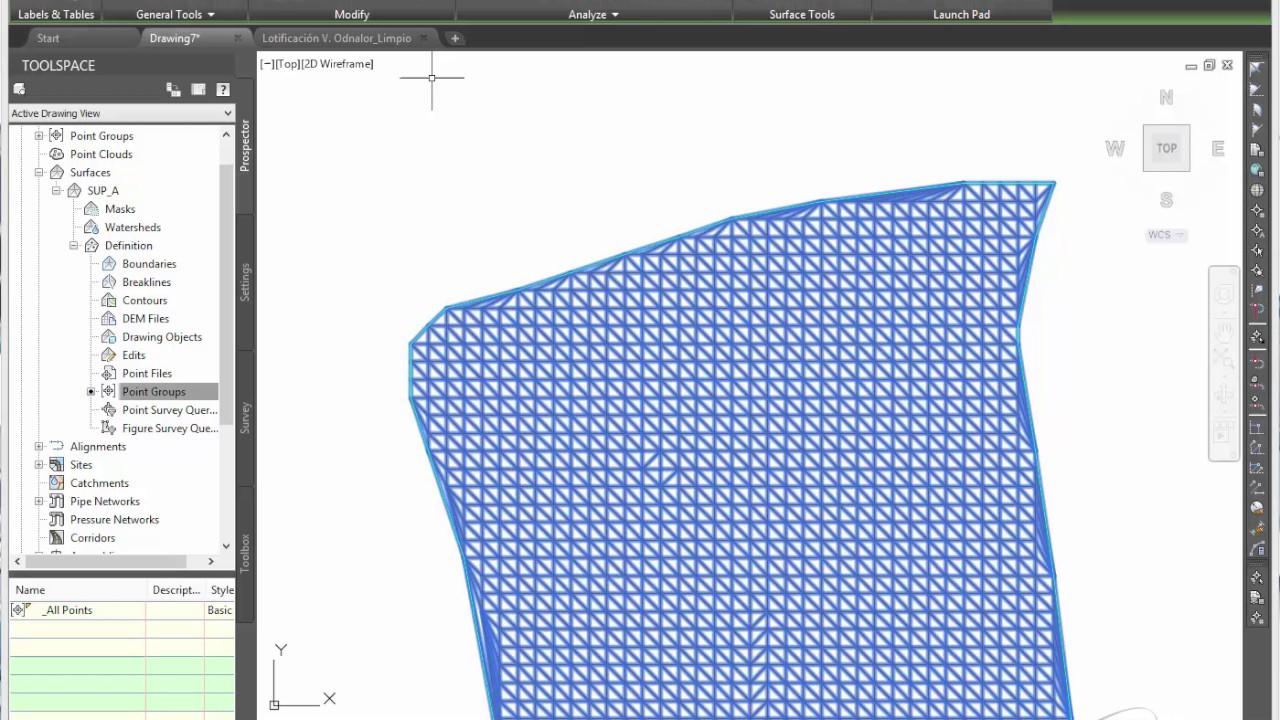The width and height of the screenshot is (1280, 720).
Task: Click the DEM Files node icon
Action: (109, 319)
